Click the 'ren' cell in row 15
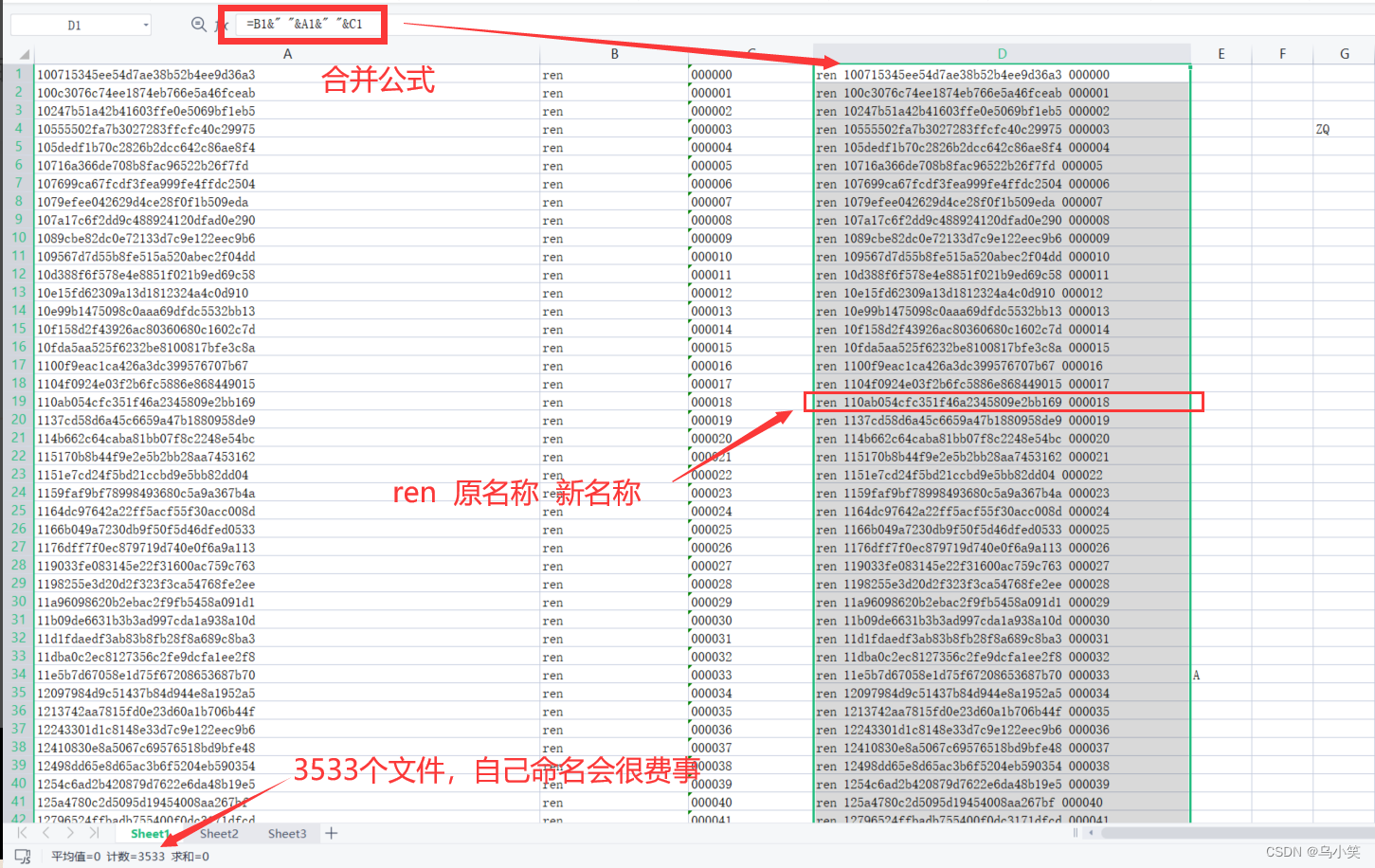Image resolution: width=1375 pixels, height=868 pixels. (614, 329)
